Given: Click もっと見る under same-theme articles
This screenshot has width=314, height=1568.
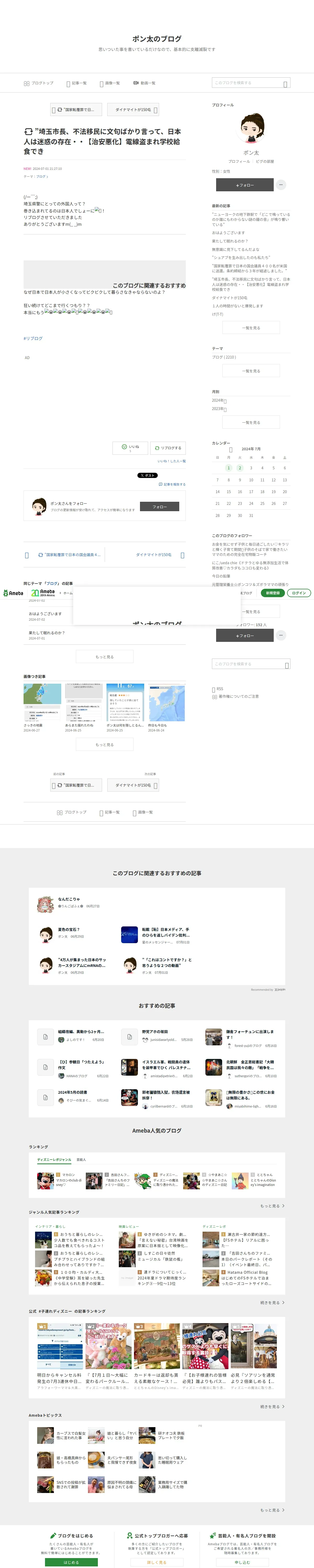Looking at the screenshot, I should [104, 657].
